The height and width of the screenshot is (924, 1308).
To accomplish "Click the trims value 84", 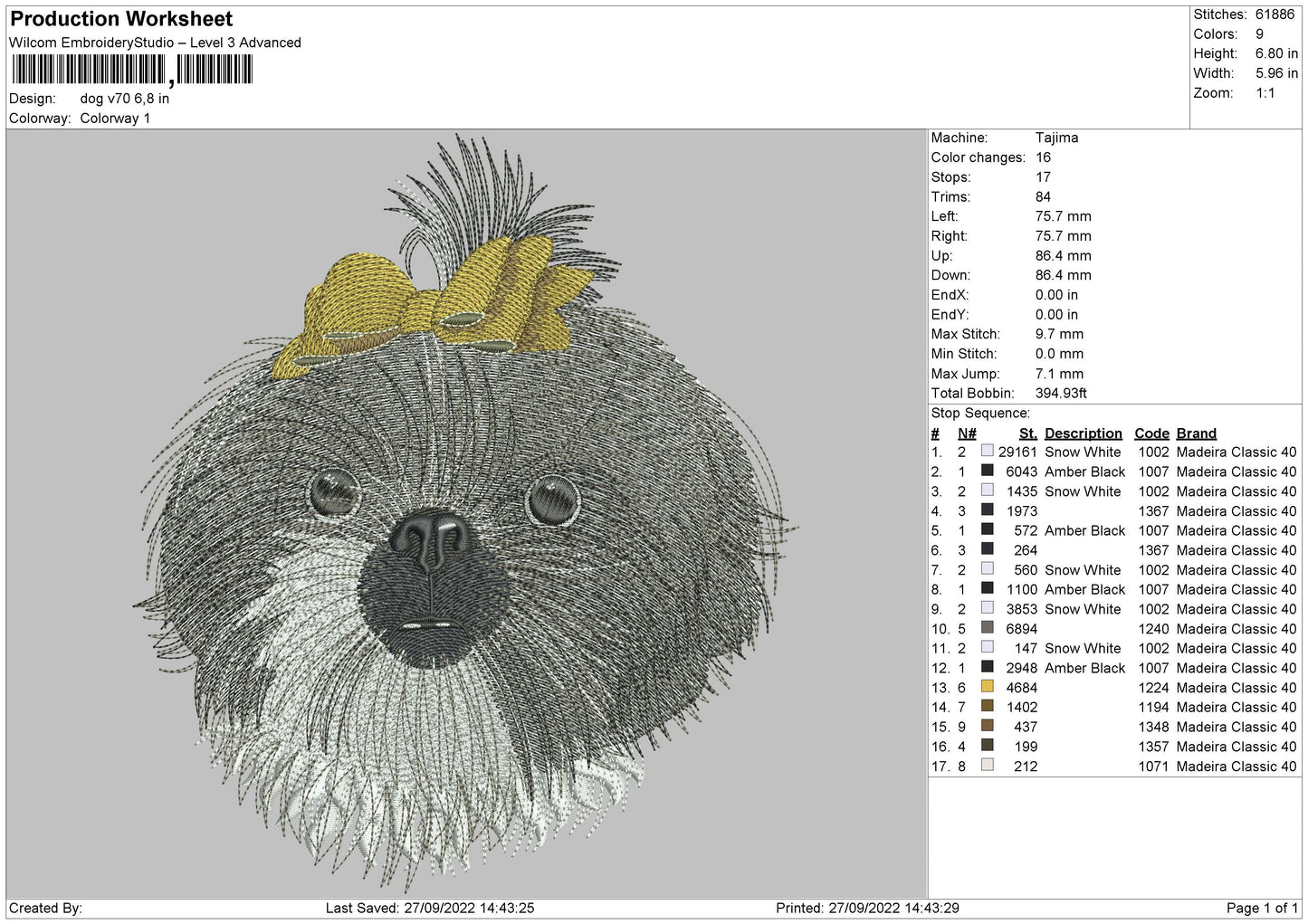I will coord(1043,196).
